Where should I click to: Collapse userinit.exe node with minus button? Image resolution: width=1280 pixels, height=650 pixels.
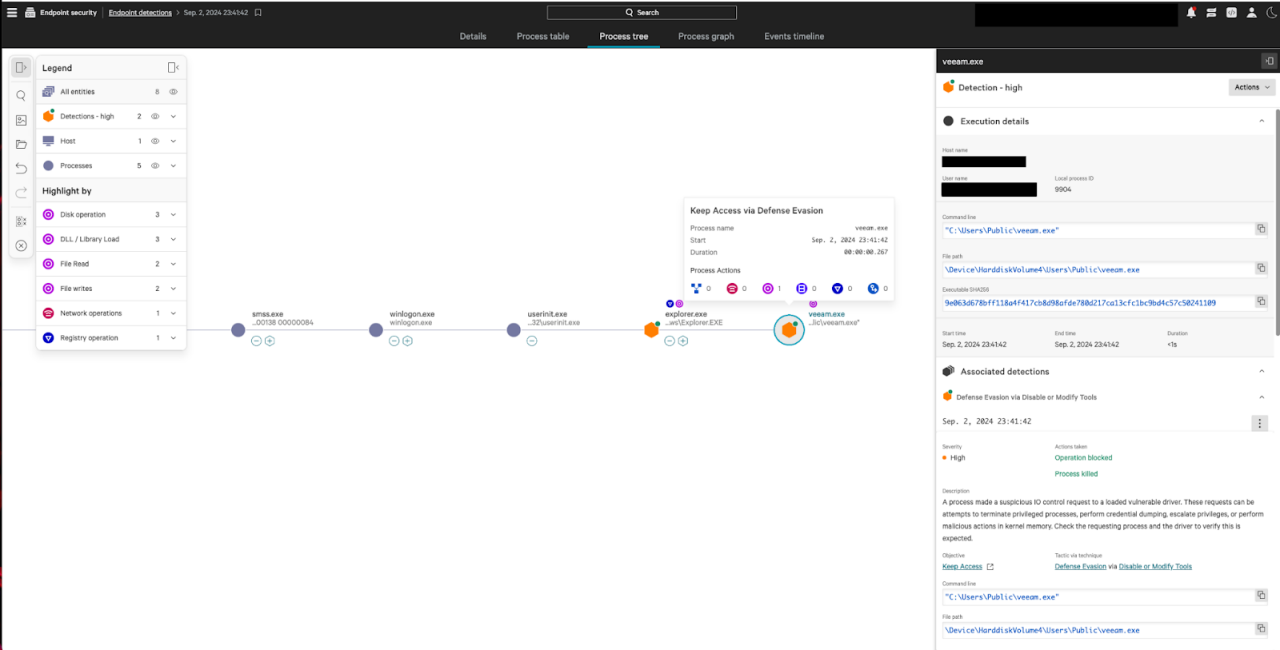click(x=532, y=341)
